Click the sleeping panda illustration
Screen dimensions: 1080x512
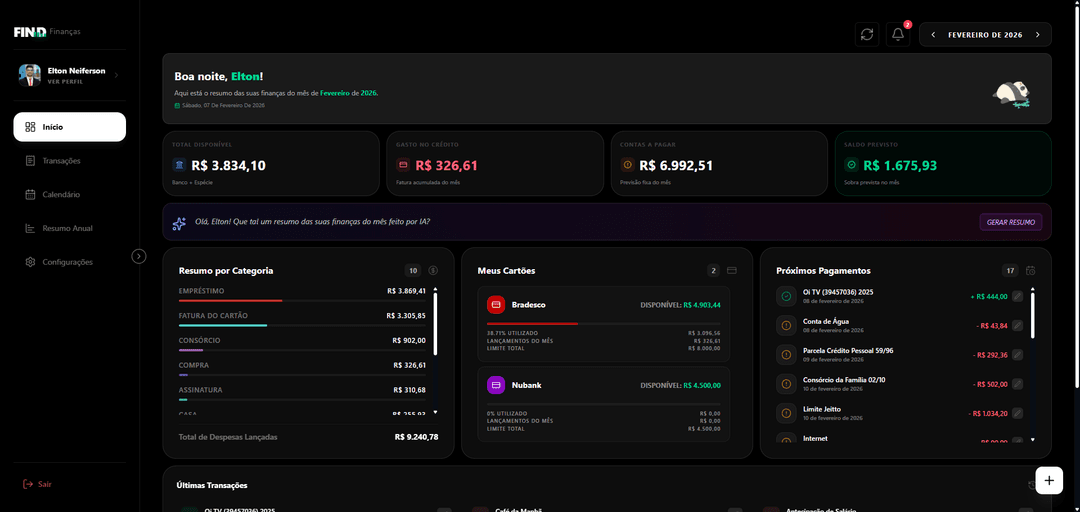tap(1011, 93)
